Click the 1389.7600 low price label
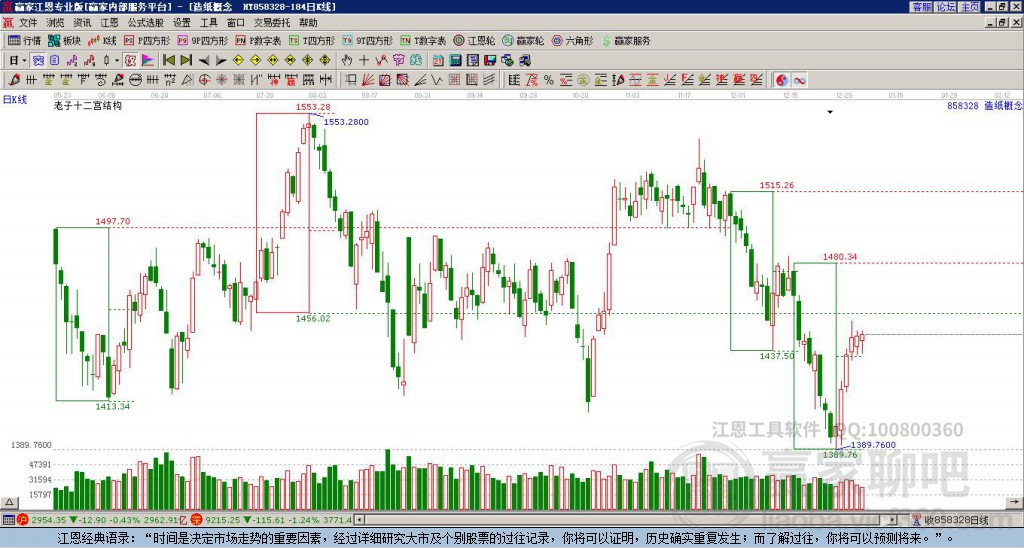The height and width of the screenshot is (548, 1024). point(872,445)
